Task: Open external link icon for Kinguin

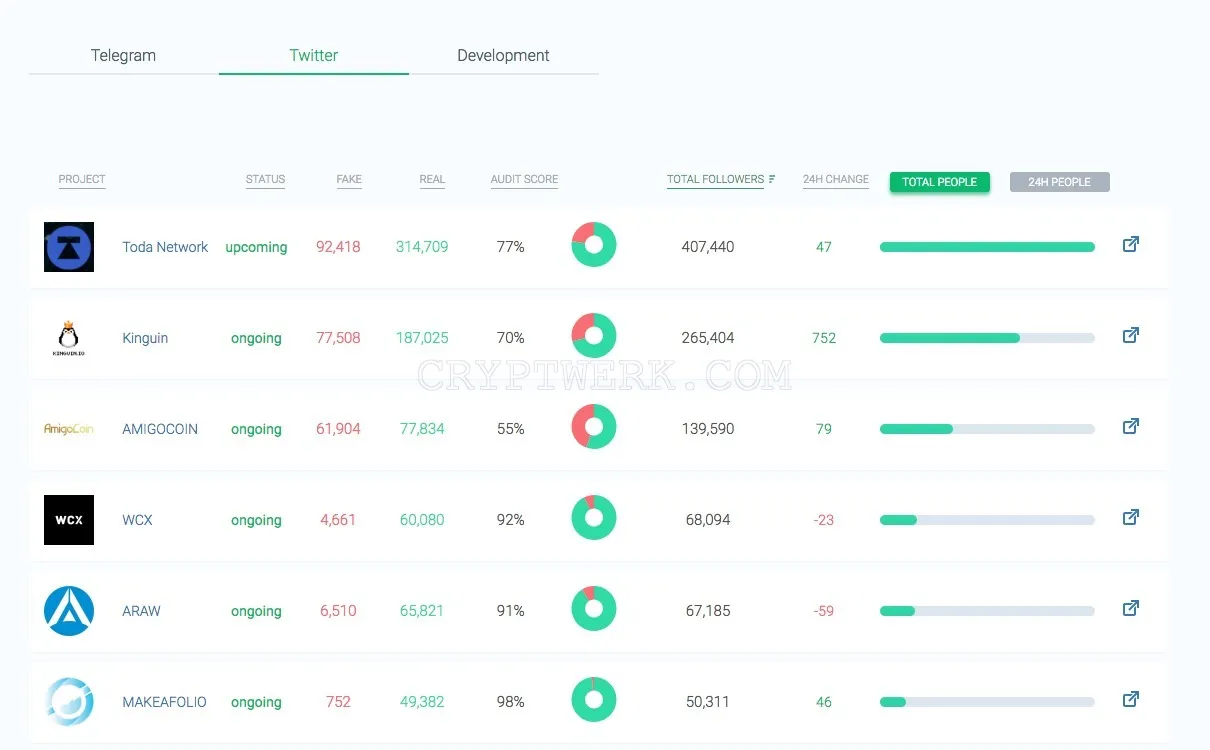Action: coord(1131,335)
